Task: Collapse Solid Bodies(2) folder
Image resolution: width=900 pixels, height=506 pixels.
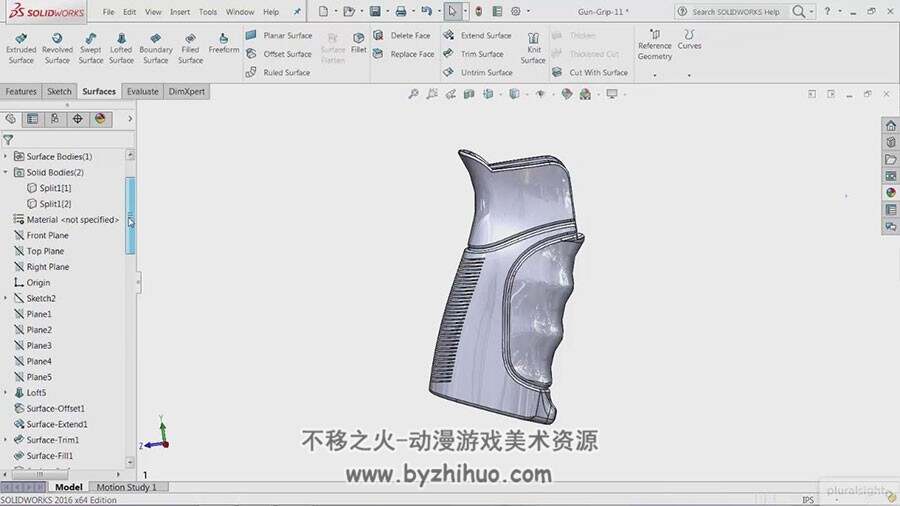Action: coord(6,172)
